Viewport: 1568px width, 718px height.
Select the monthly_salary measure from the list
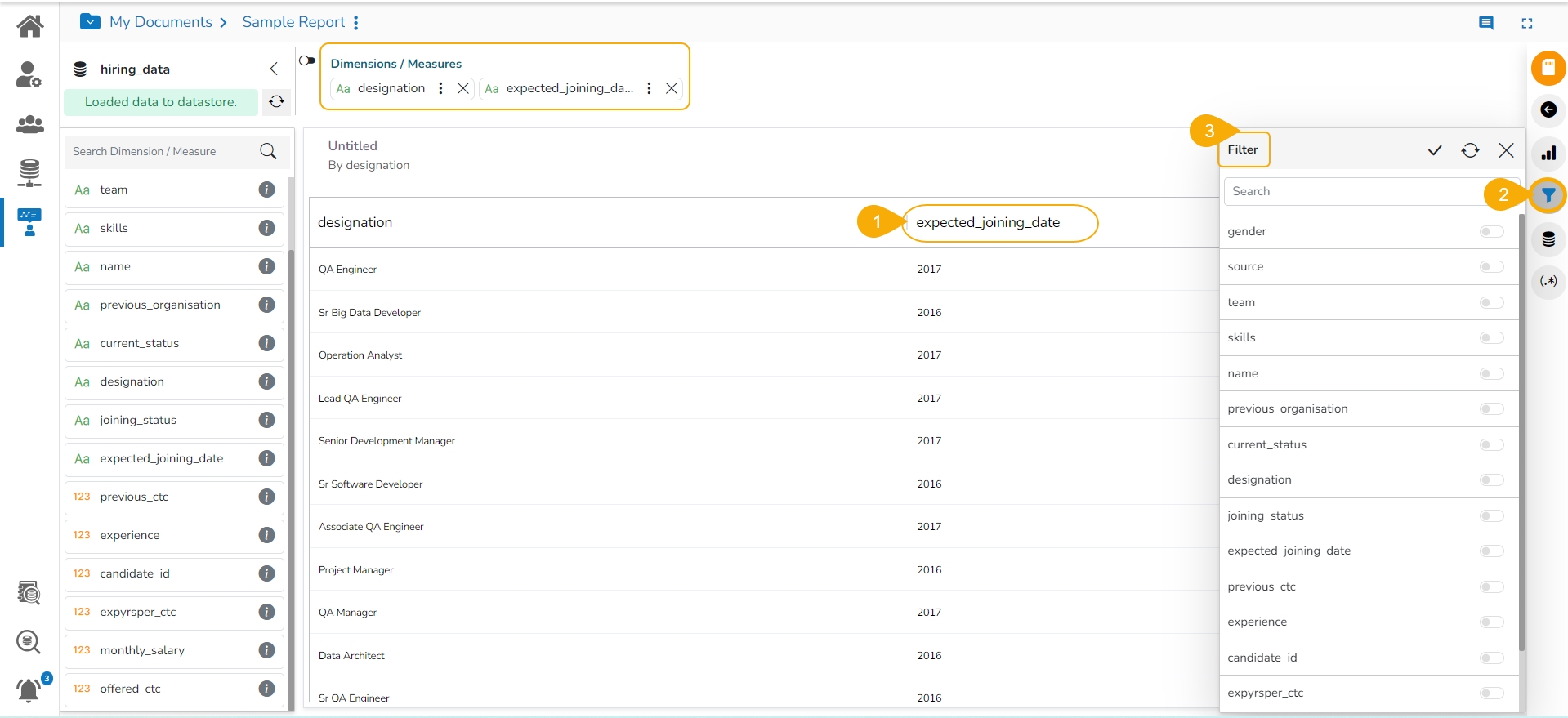tap(142, 650)
